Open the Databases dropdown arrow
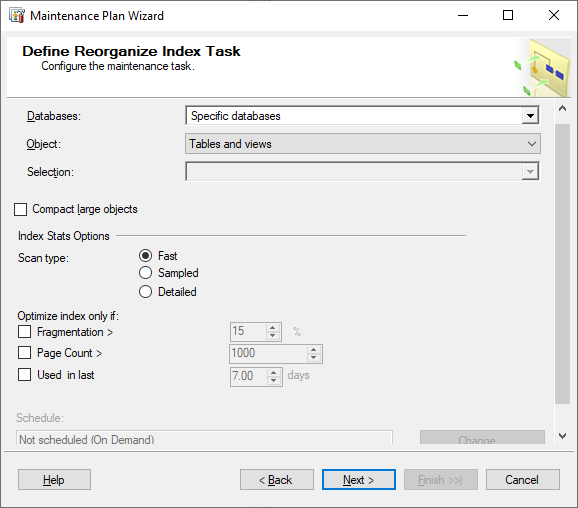 pos(530,116)
